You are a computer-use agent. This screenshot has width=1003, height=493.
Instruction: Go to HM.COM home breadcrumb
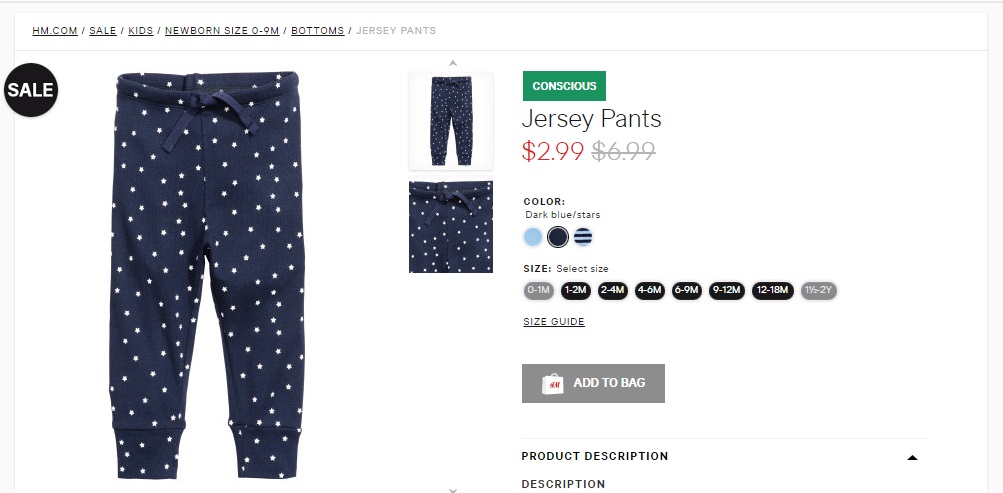coord(55,31)
